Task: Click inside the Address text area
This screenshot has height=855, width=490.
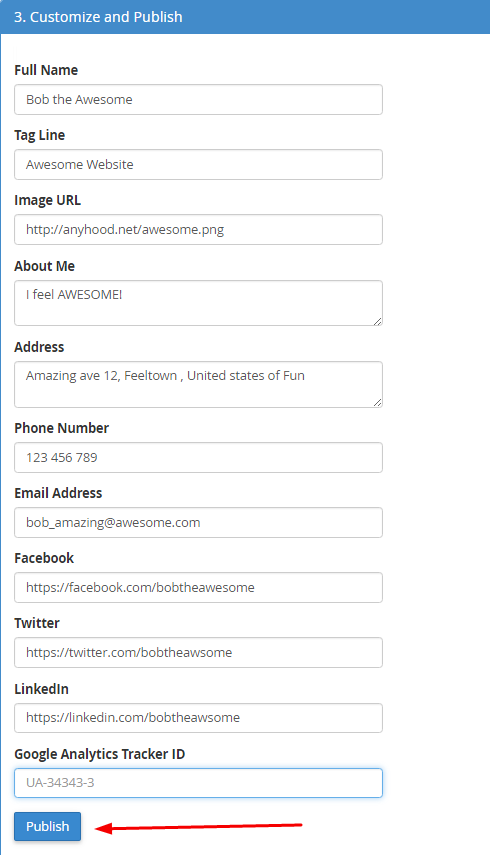Action: [198, 384]
